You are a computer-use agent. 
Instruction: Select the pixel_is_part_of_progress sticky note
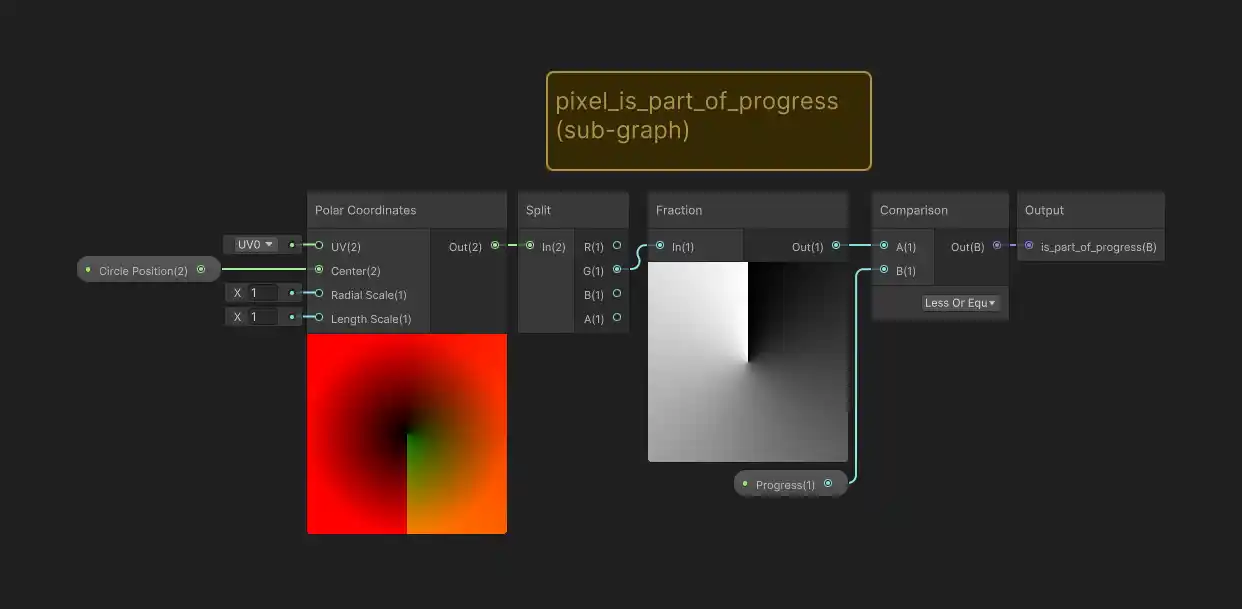[708, 120]
